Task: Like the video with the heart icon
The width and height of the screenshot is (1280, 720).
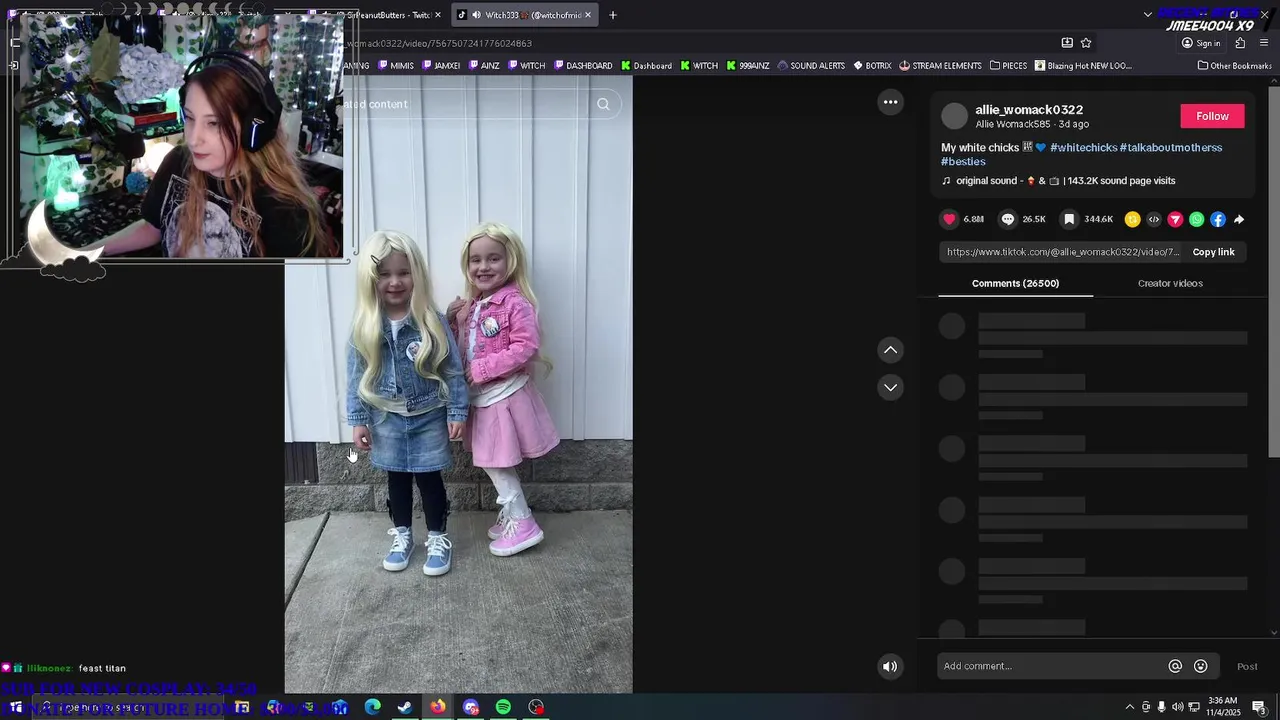Action: point(949,219)
